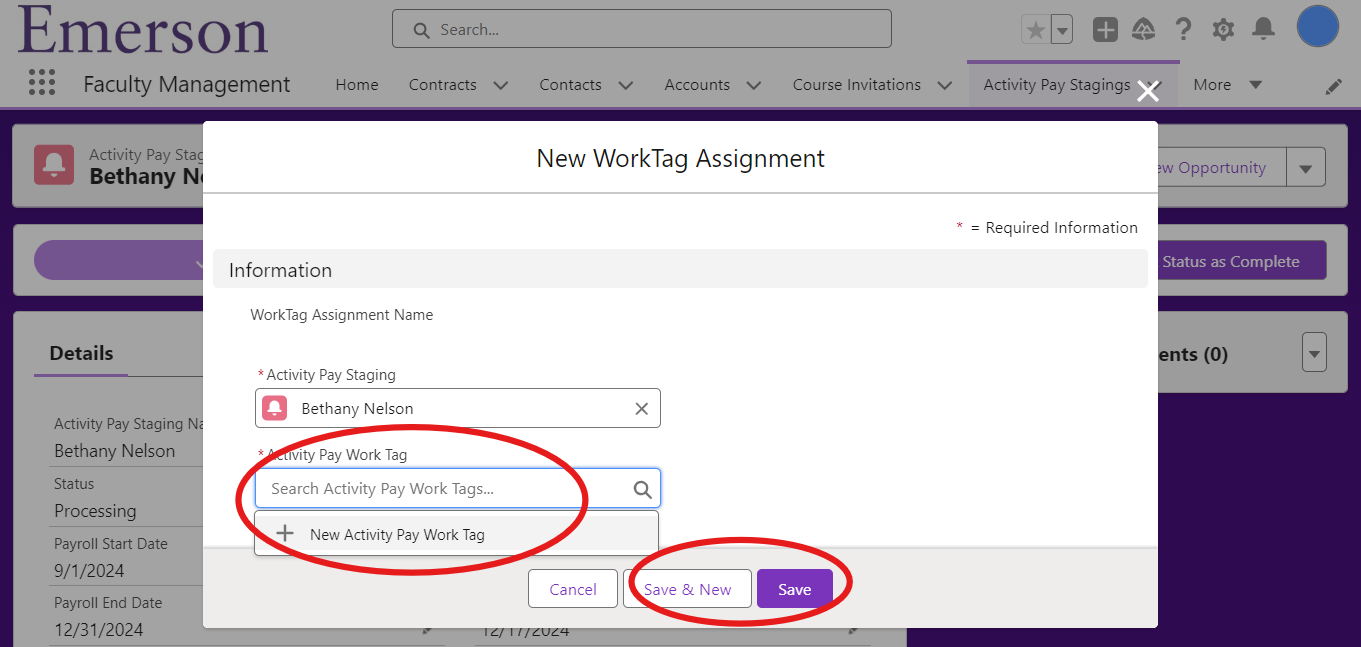Open the notifications bell icon

(1264, 30)
